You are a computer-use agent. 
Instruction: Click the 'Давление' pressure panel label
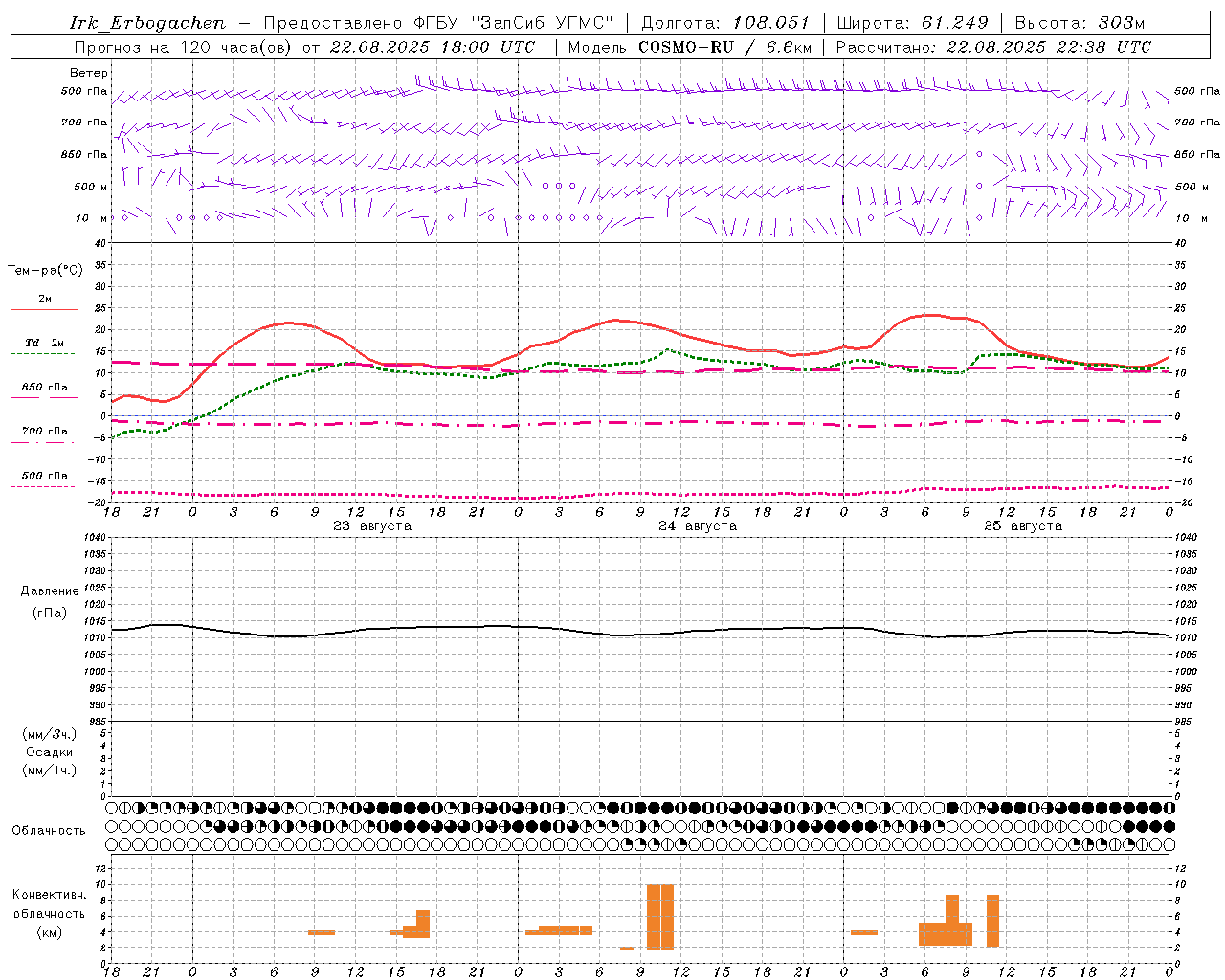[50, 591]
